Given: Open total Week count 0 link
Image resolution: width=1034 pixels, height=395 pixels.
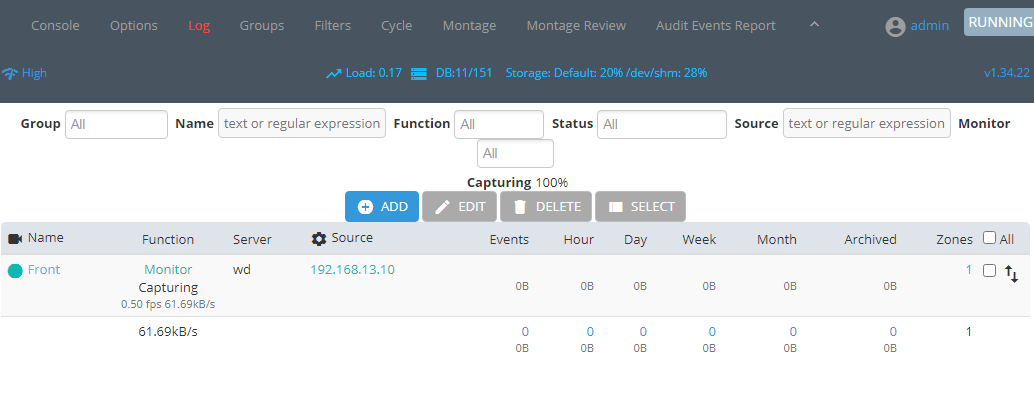Looking at the screenshot, I should point(712,332).
